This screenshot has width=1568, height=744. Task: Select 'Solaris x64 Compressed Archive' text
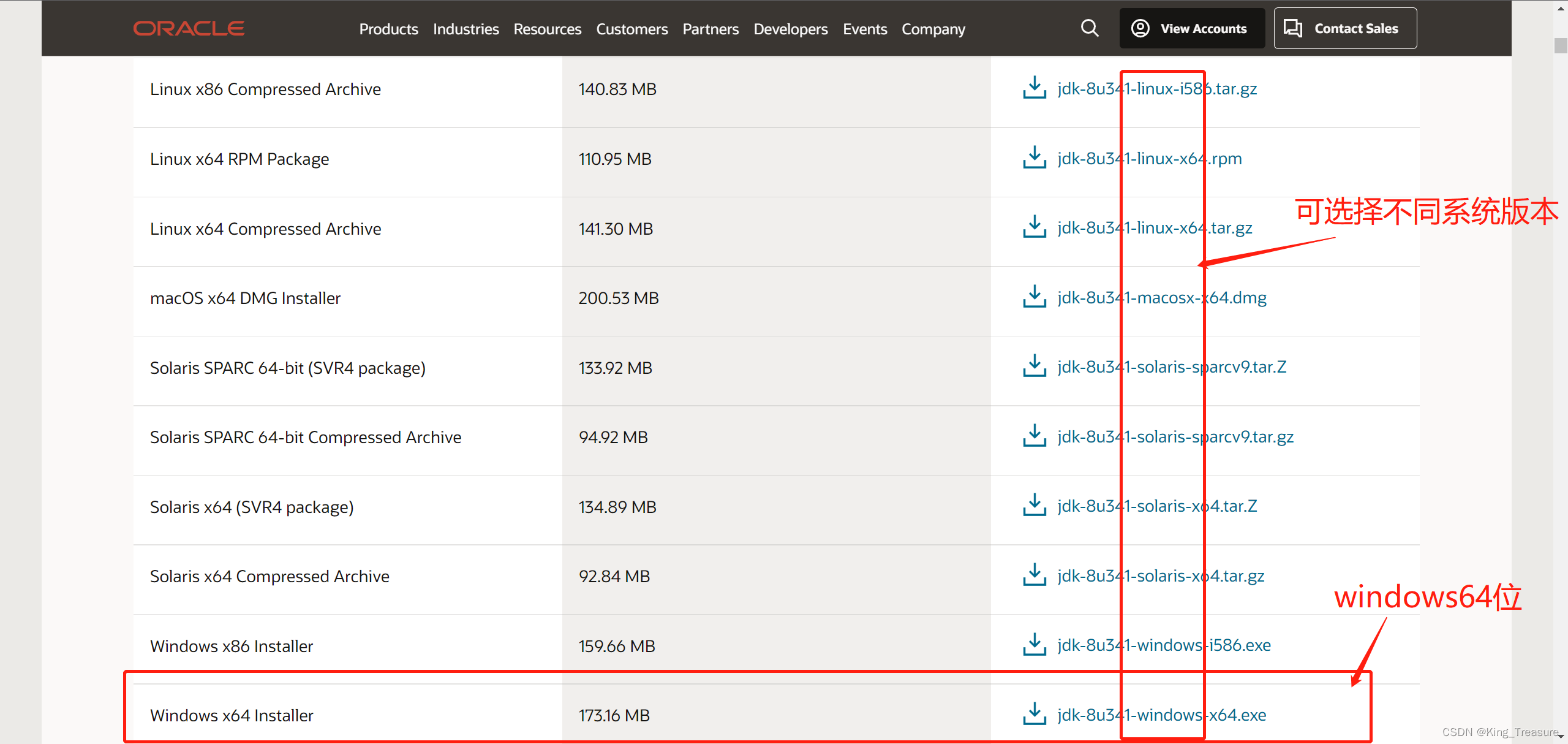point(269,577)
